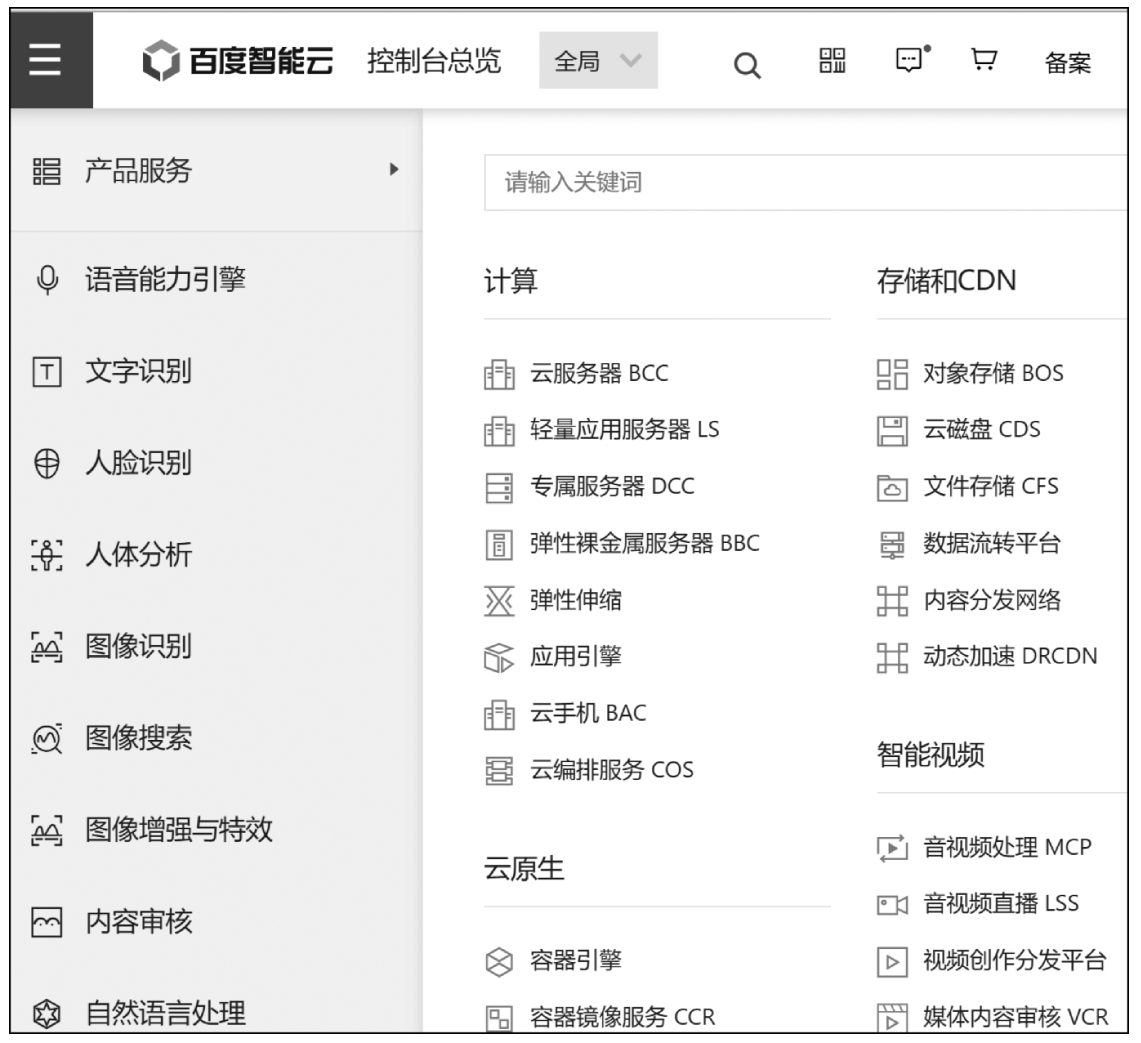The width and height of the screenshot is (1141, 1043).
Task: Open the 媒体内容审核 VCR link
Action: pyautogui.click(x=1015, y=1017)
